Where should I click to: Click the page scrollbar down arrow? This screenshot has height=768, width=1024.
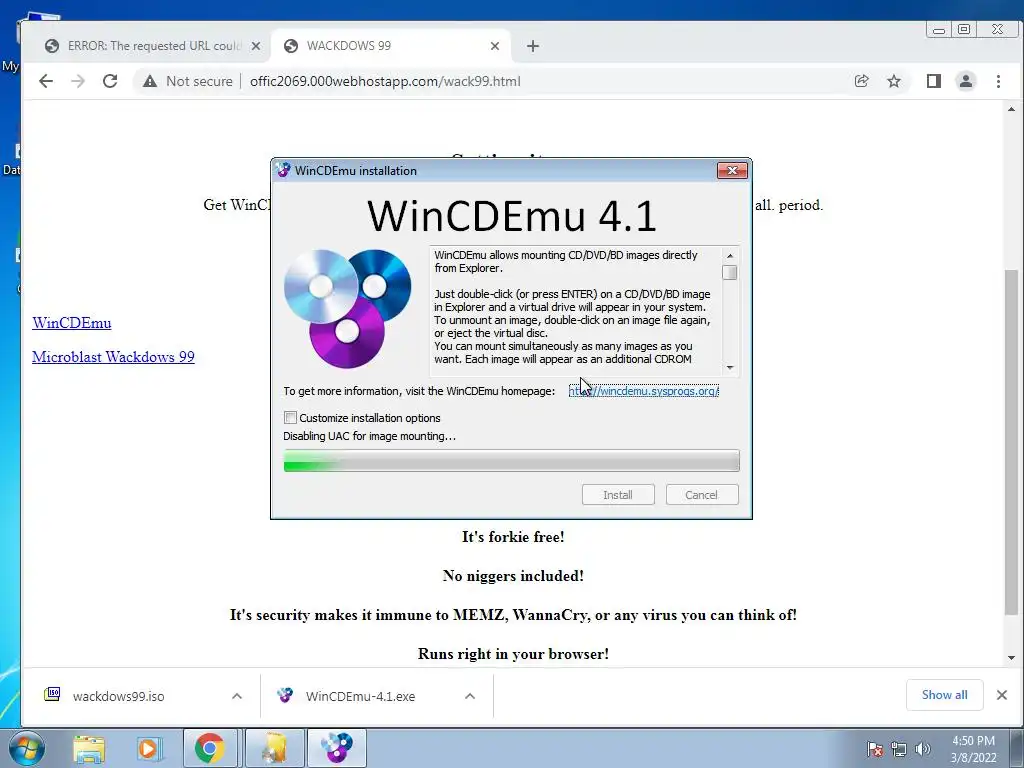click(1011, 658)
